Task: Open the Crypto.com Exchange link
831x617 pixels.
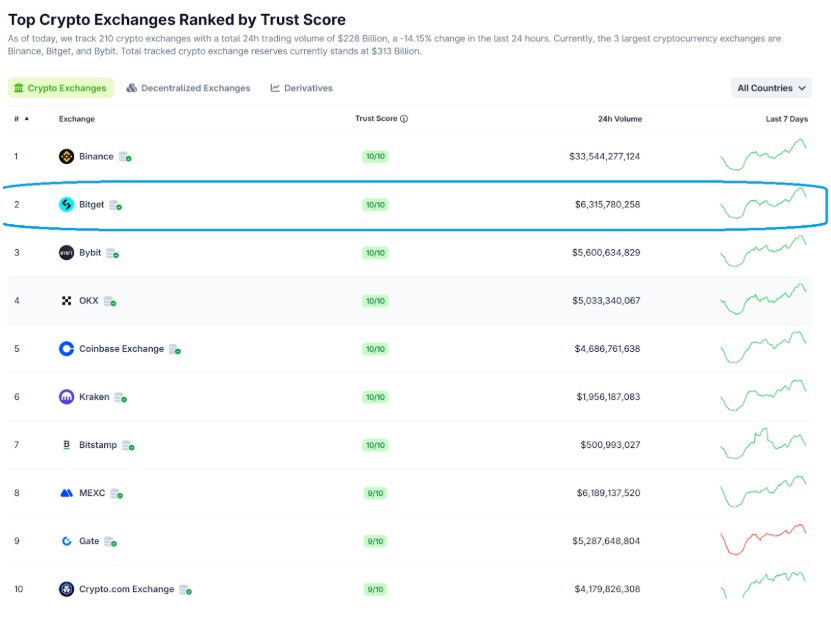Action: [126, 589]
